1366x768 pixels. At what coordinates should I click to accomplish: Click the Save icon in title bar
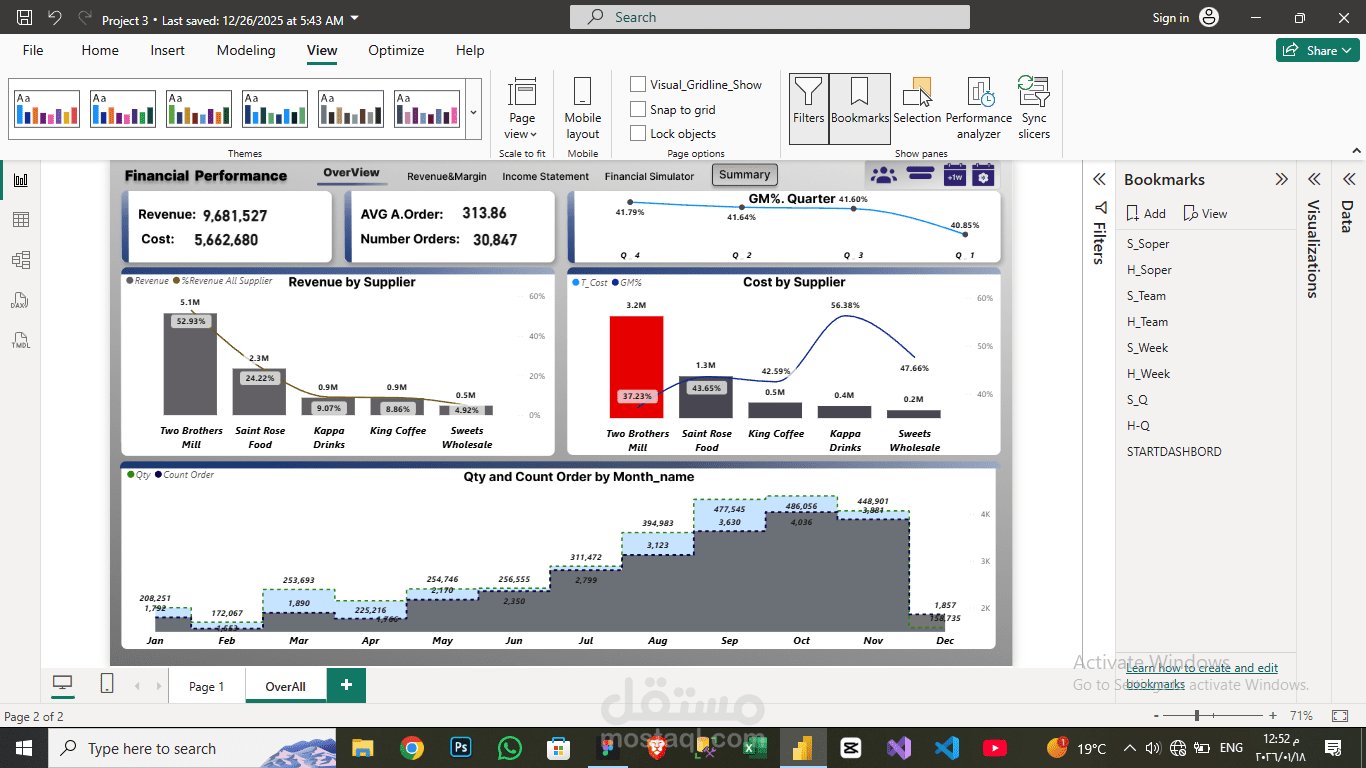25,18
